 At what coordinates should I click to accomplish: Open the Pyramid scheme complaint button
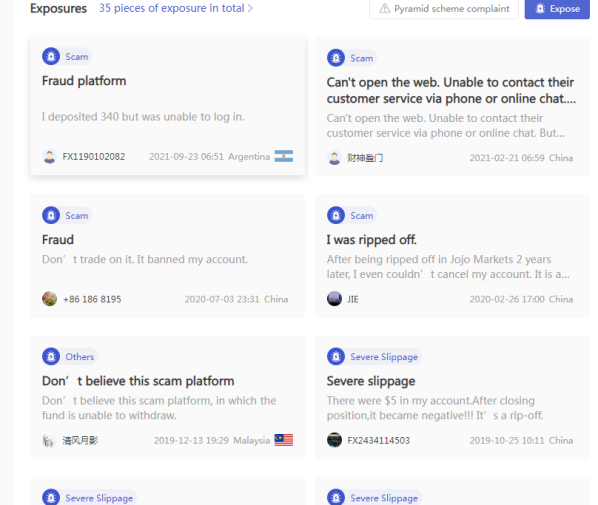coord(444,9)
